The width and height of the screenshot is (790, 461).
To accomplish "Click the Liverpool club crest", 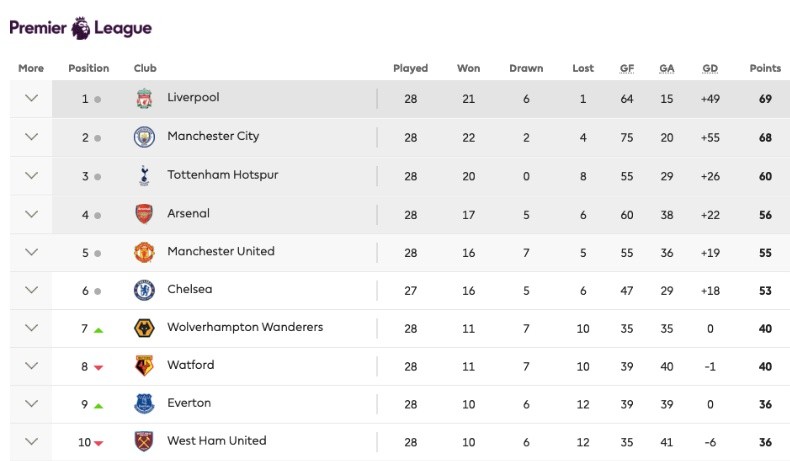I will (x=144, y=99).
